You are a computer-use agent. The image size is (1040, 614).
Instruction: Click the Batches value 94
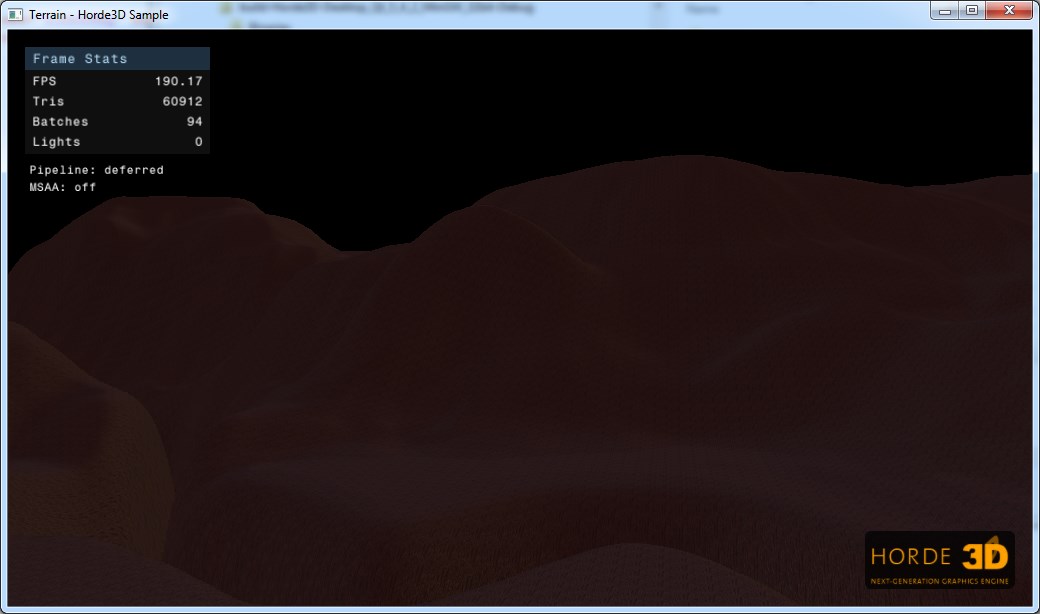tap(194, 121)
